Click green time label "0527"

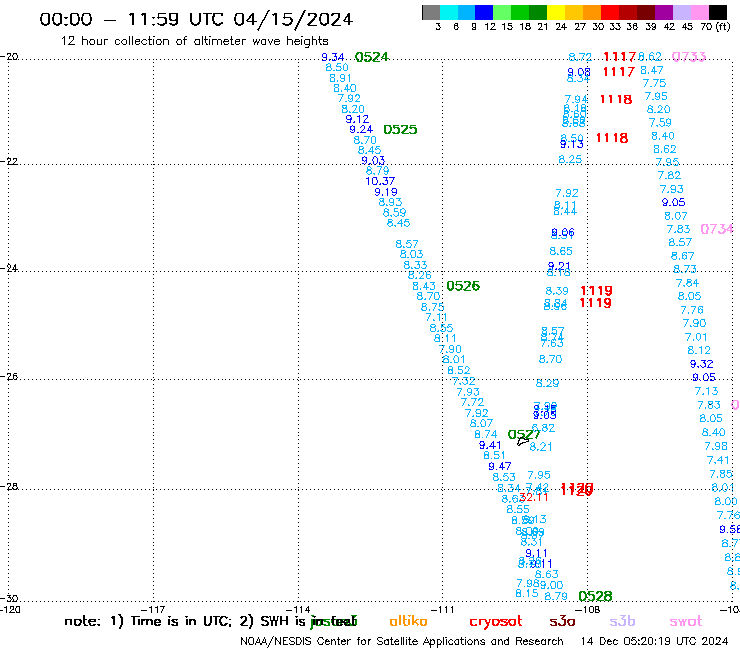click(524, 434)
